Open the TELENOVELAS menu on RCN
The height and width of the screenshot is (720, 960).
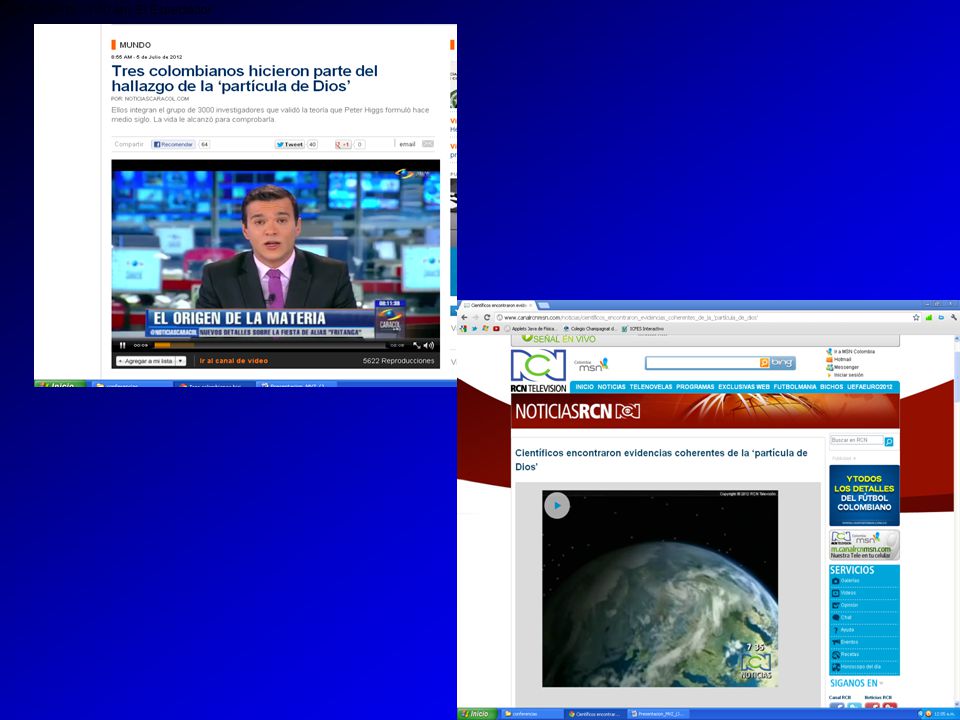point(651,387)
